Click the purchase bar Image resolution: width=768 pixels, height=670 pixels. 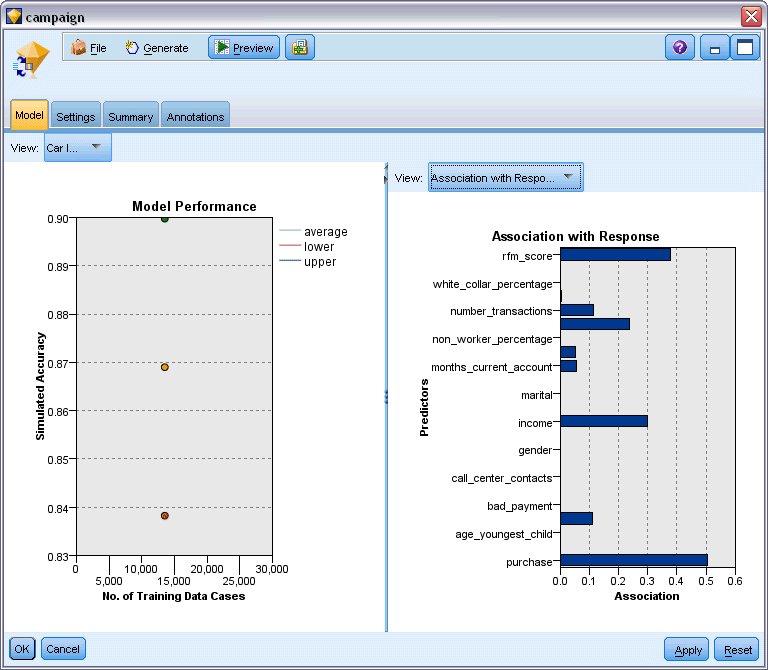point(634,560)
